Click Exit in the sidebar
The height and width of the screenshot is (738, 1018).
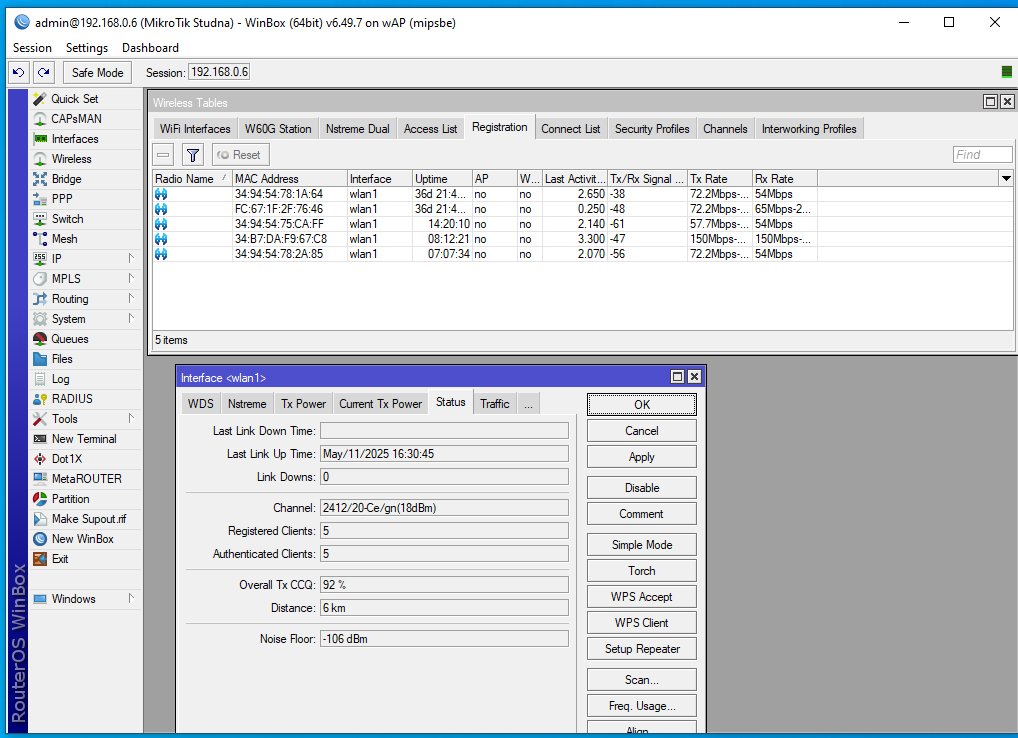(x=85, y=559)
